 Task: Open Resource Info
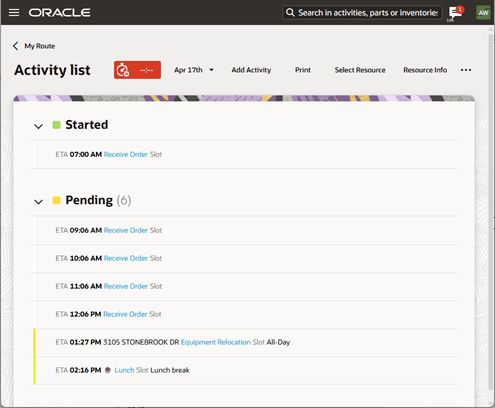[x=425, y=70]
